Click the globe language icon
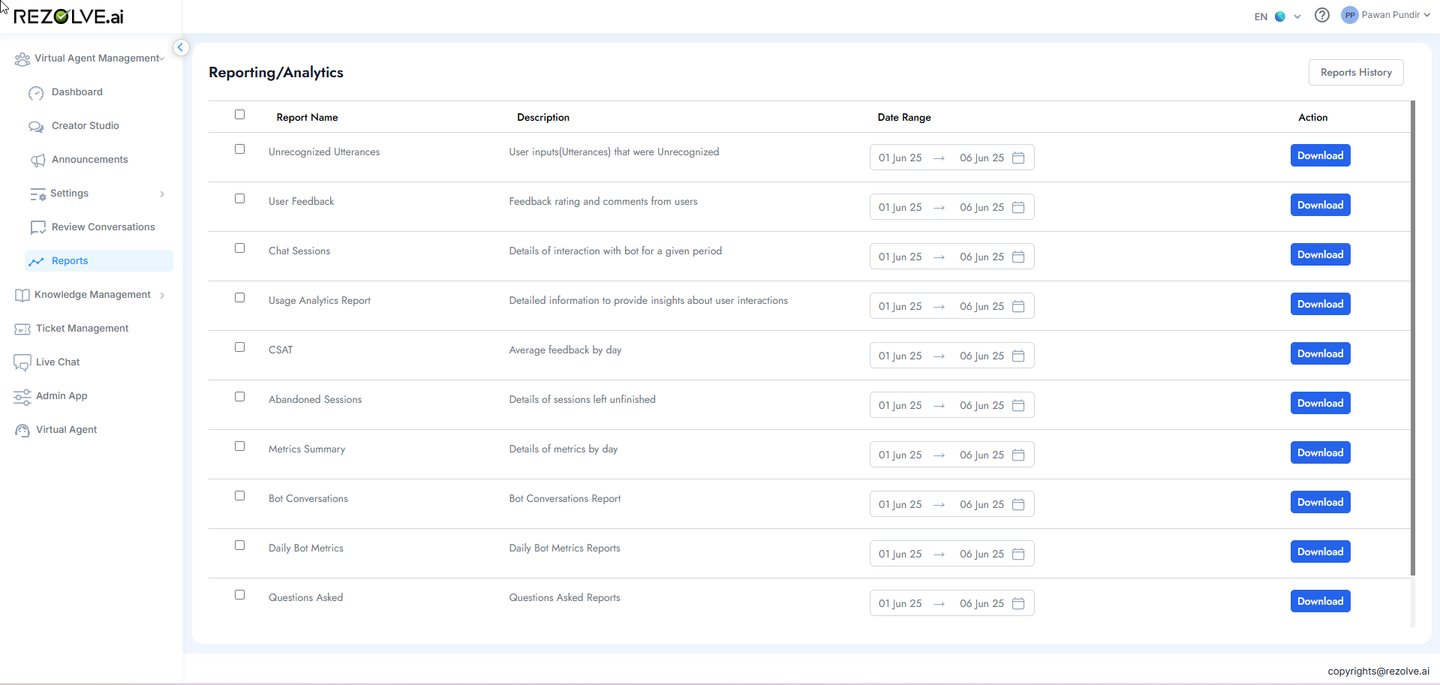 1280,16
